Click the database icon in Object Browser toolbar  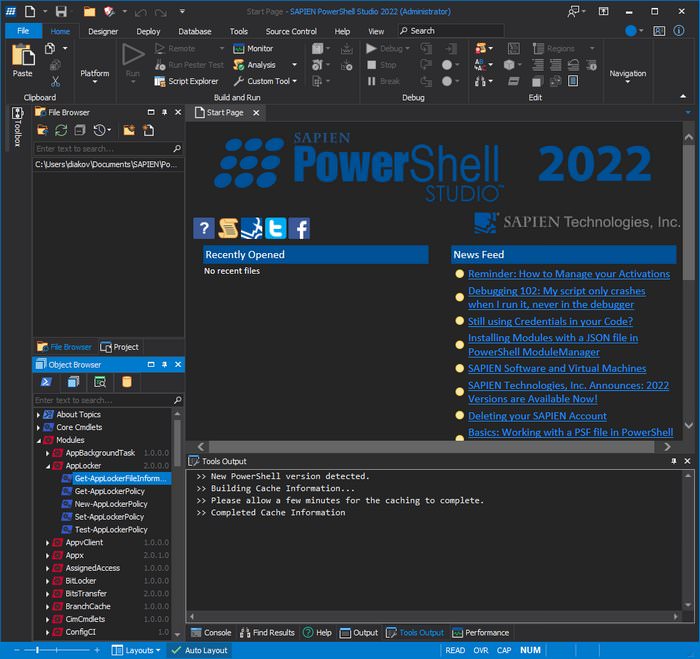pos(127,382)
